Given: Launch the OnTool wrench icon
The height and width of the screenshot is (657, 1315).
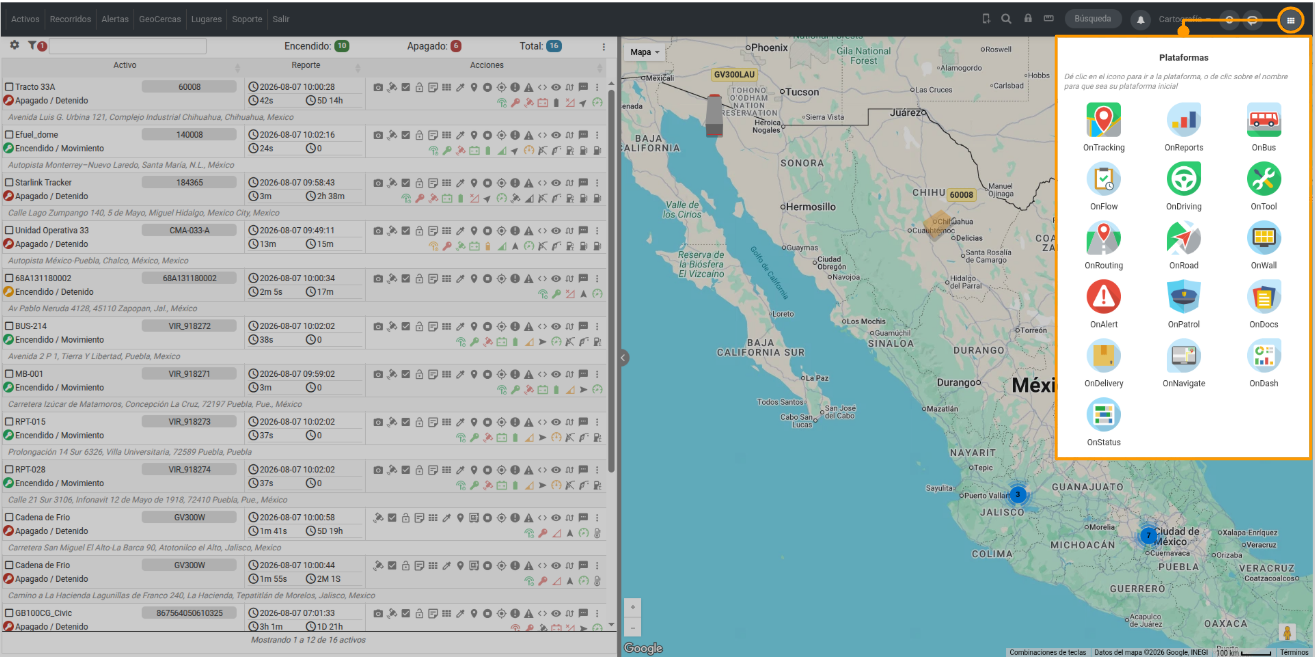Looking at the screenshot, I should (1263, 179).
